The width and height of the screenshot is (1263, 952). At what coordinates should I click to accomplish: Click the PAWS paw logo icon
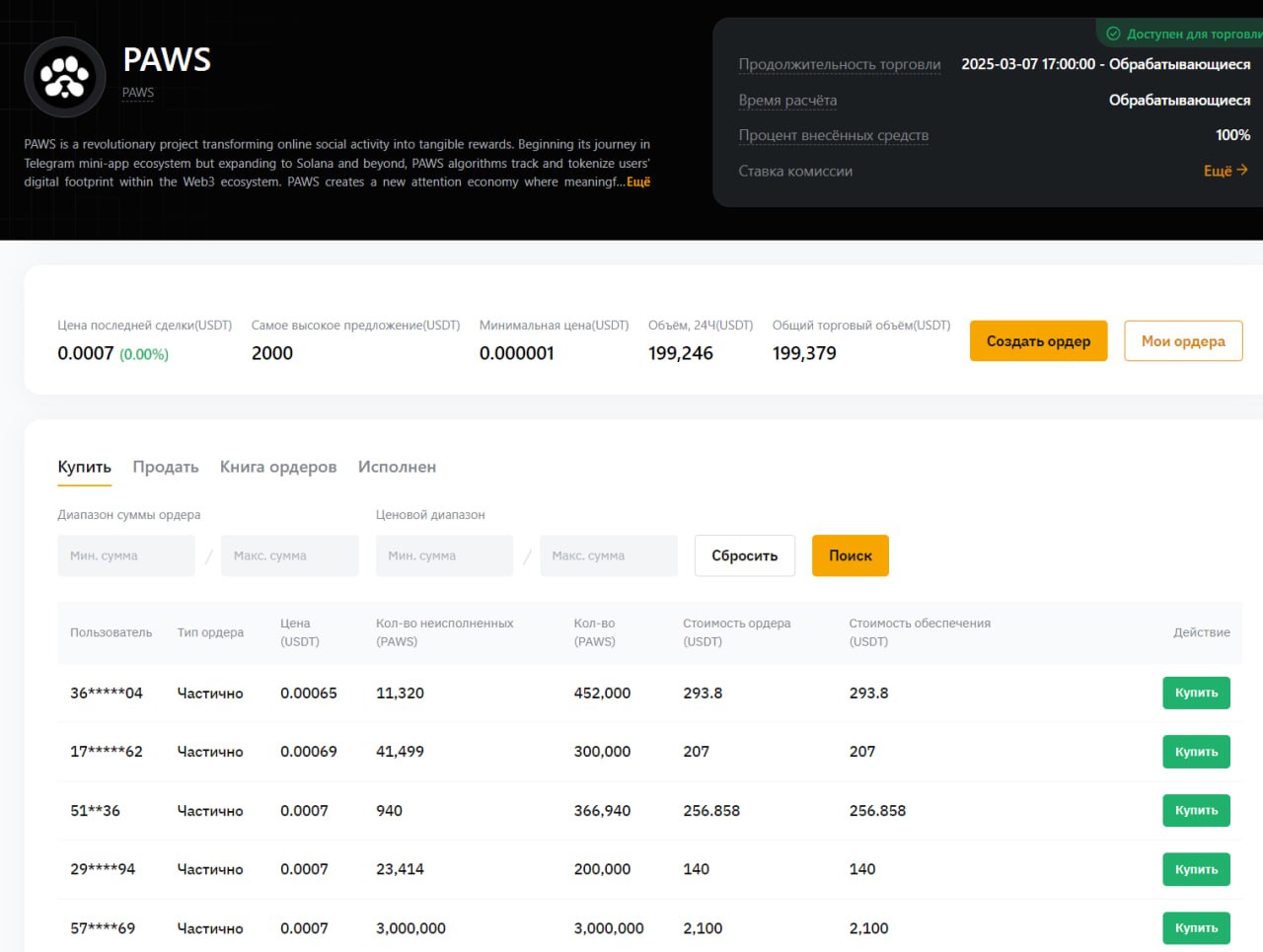(65, 77)
